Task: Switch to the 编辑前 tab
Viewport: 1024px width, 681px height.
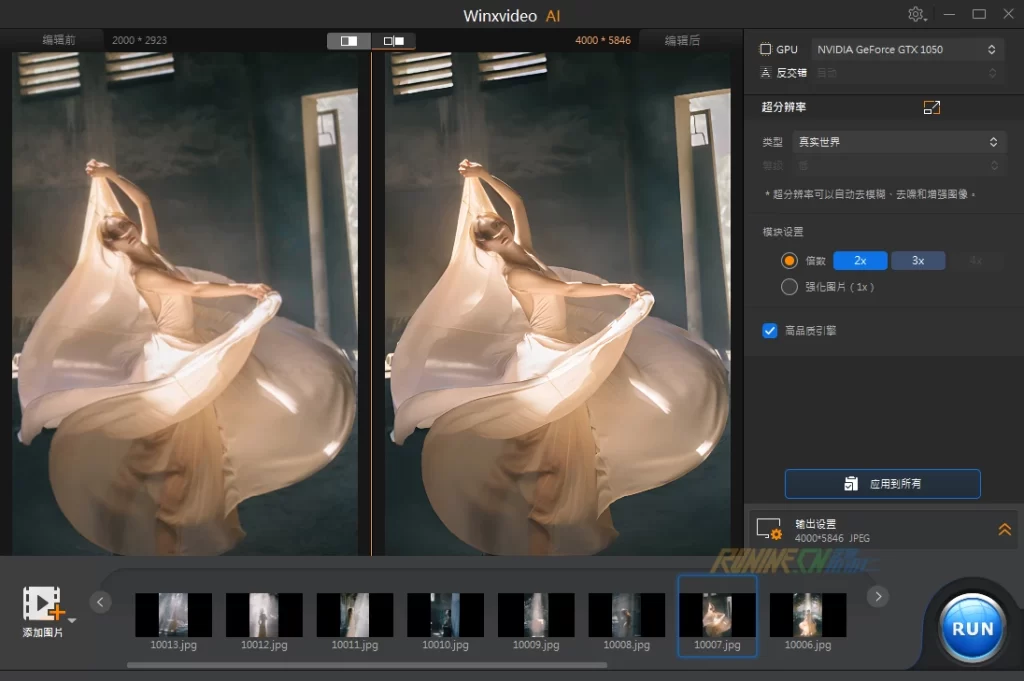Action: click(x=58, y=40)
